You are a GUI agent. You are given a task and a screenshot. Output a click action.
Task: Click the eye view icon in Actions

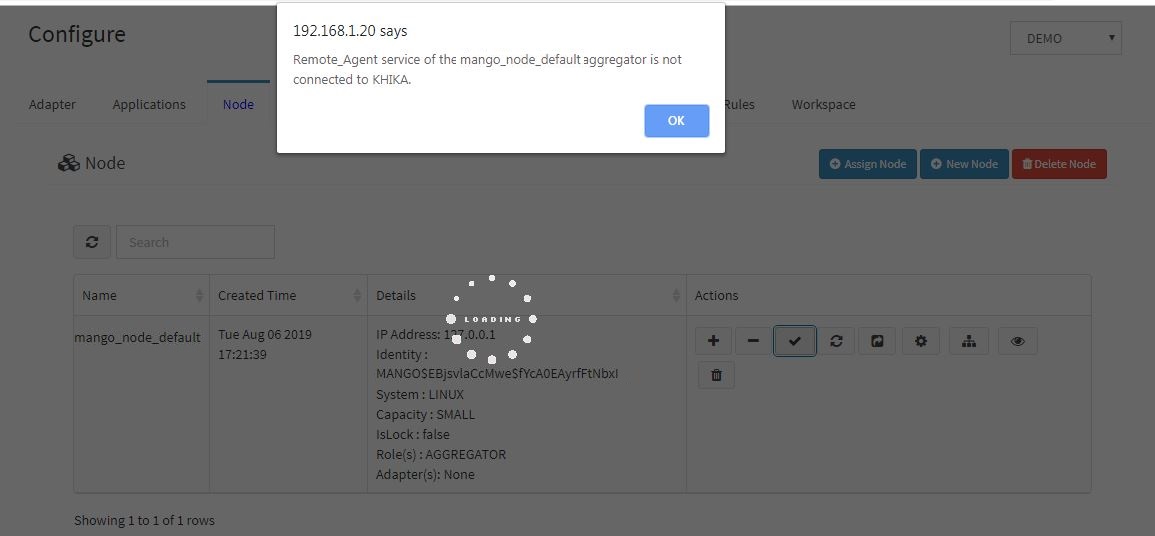1017,341
